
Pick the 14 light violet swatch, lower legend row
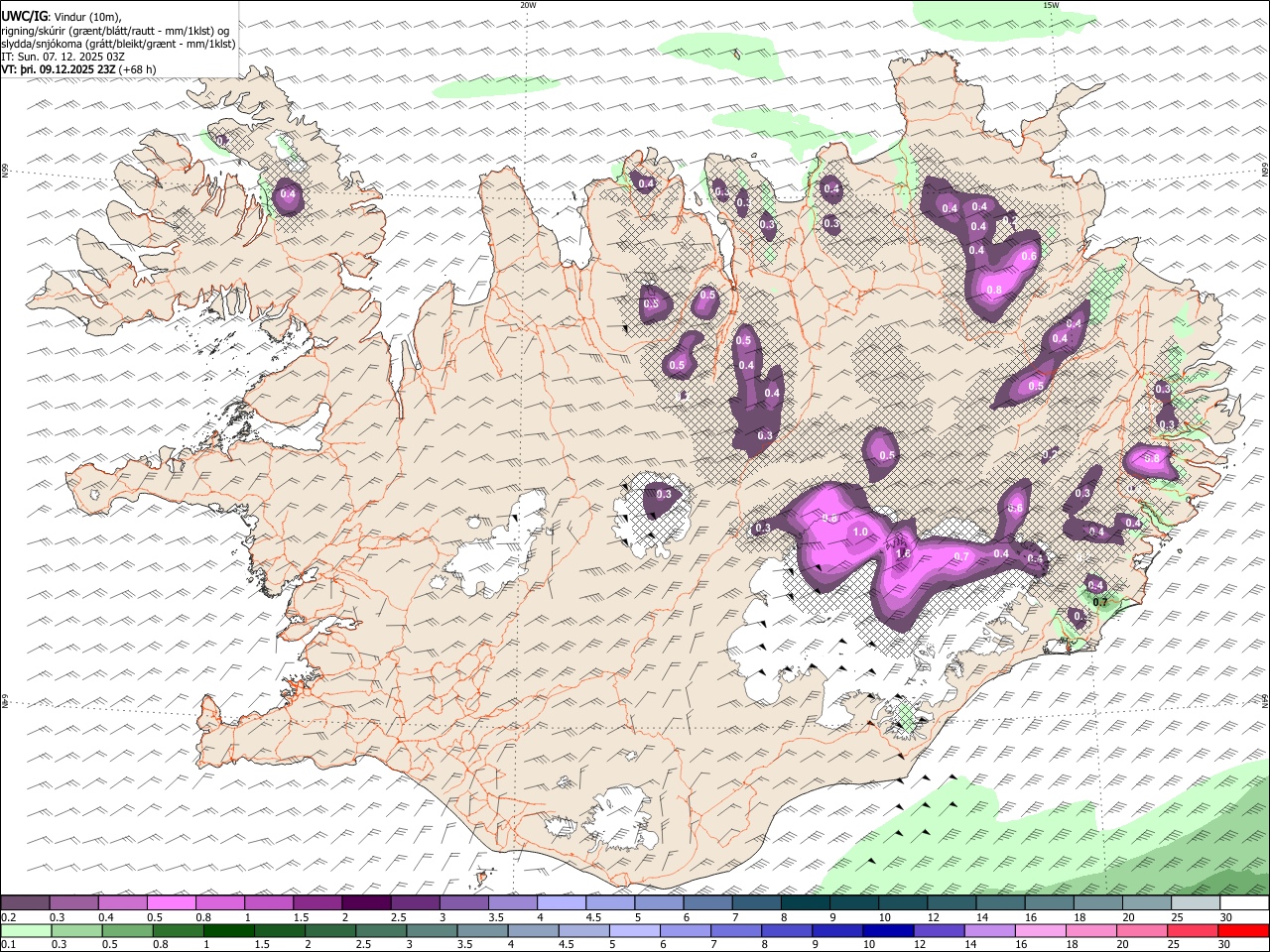point(989,931)
